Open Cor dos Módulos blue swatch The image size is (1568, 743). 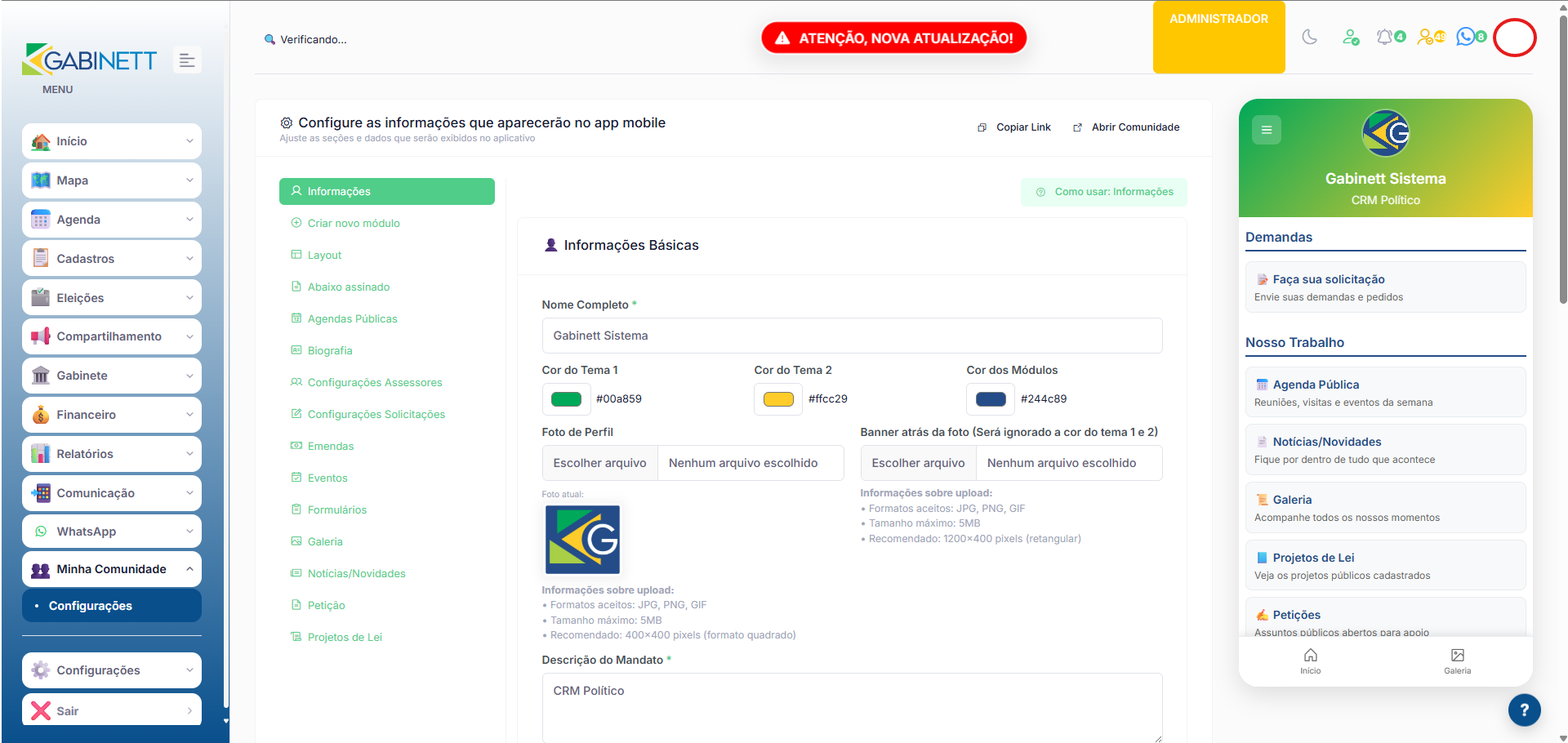tap(991, 399)
